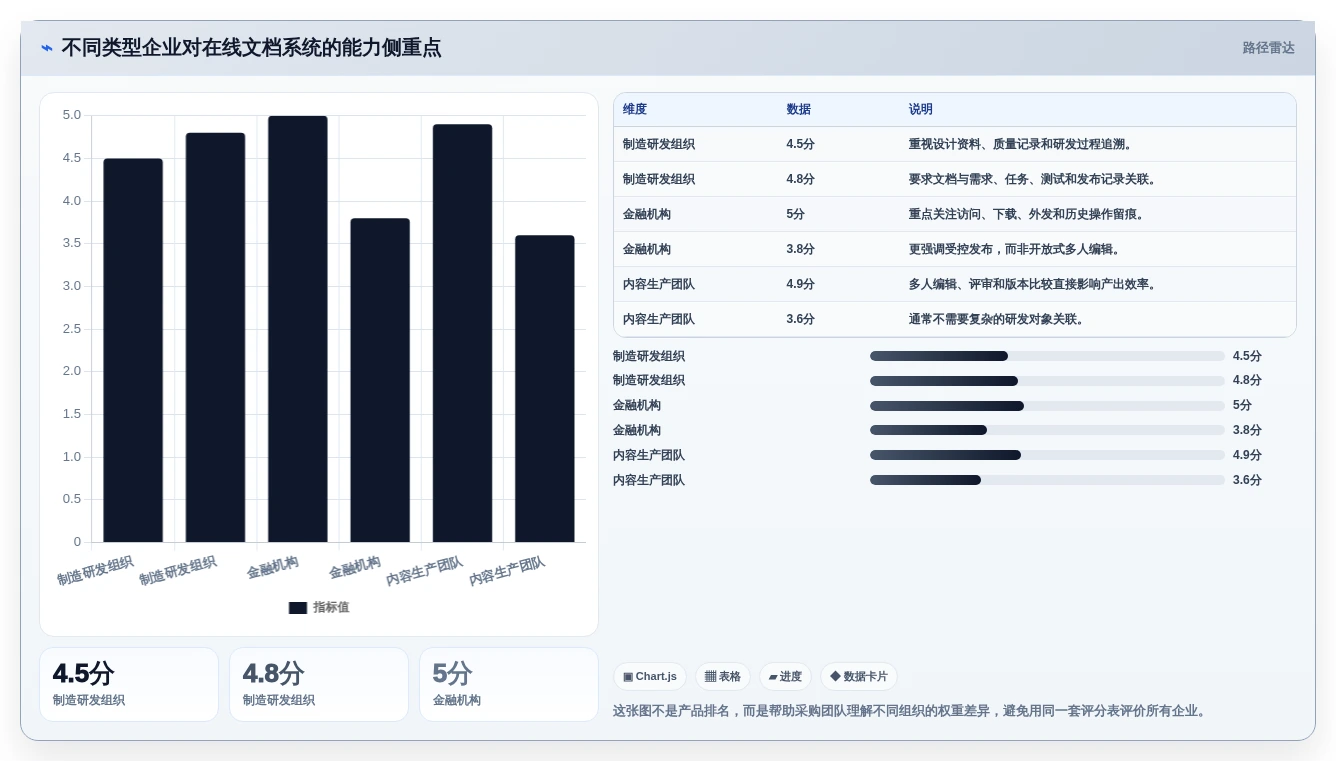Click the chart bar with value 3.6

[x=545, y=389]
